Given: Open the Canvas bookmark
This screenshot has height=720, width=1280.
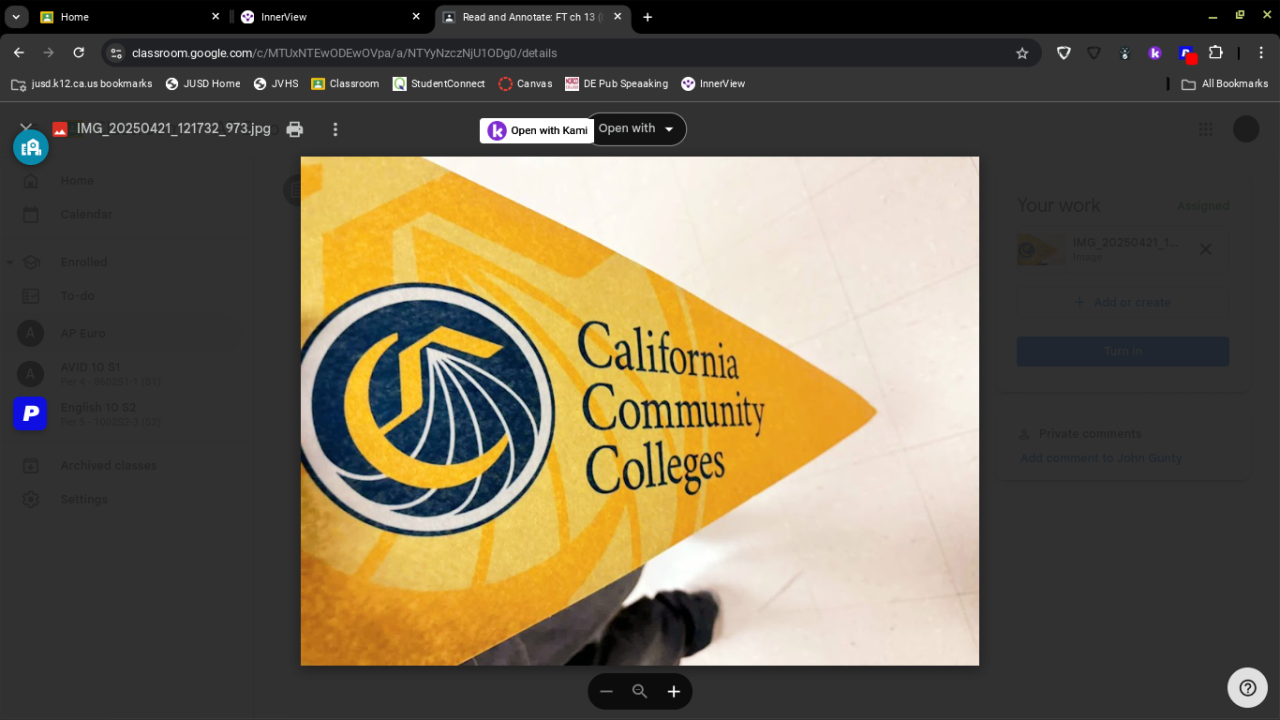Looking at the screenshot, I should [x=525, y=84].
